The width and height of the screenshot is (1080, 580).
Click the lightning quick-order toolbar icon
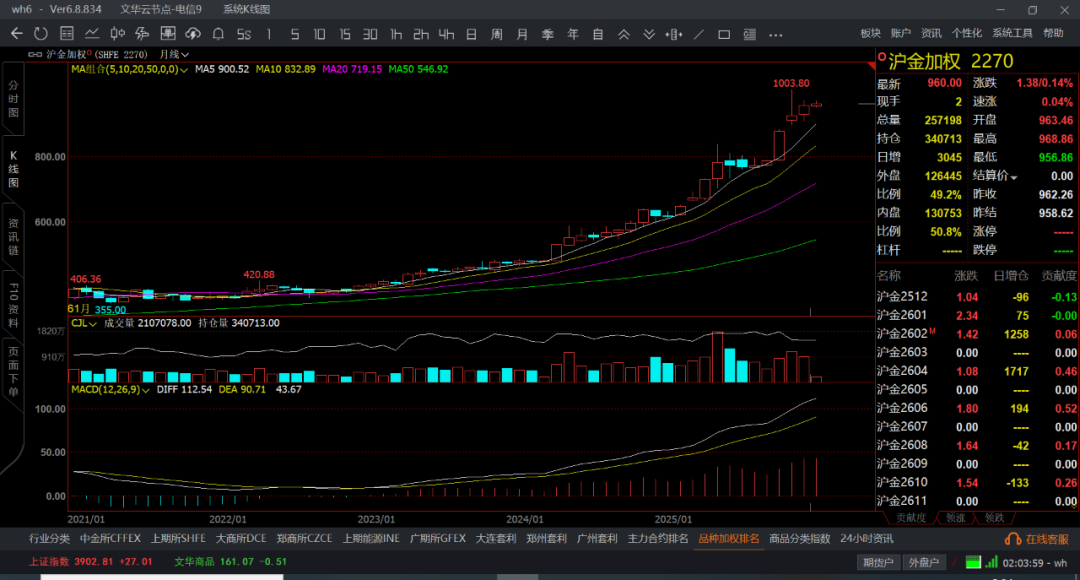142,34
